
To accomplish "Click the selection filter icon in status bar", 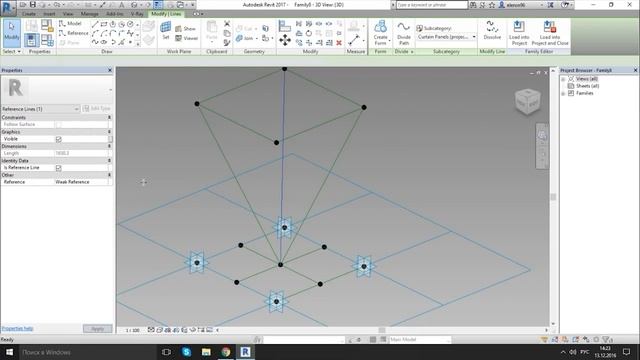I will pos(607,339).
